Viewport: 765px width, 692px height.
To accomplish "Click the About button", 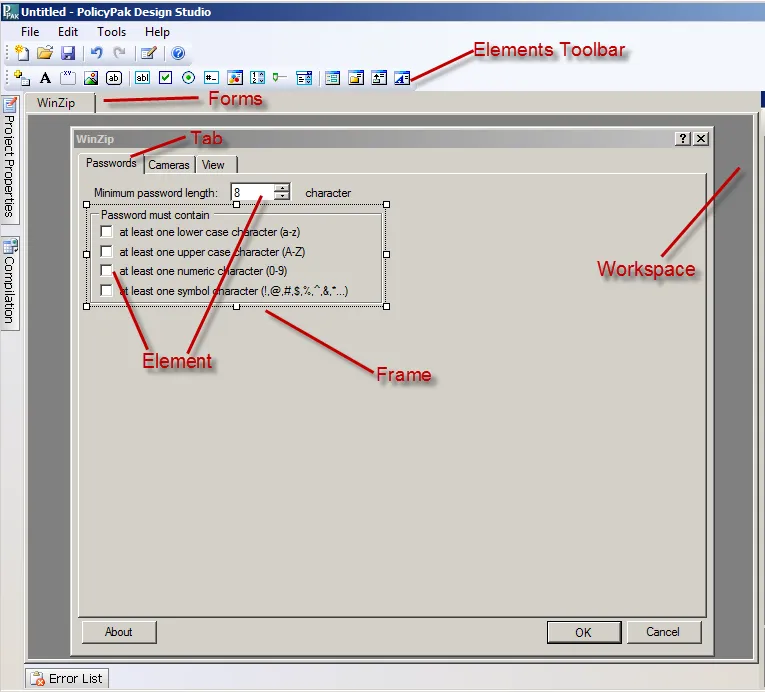I will tap(119, 632).
